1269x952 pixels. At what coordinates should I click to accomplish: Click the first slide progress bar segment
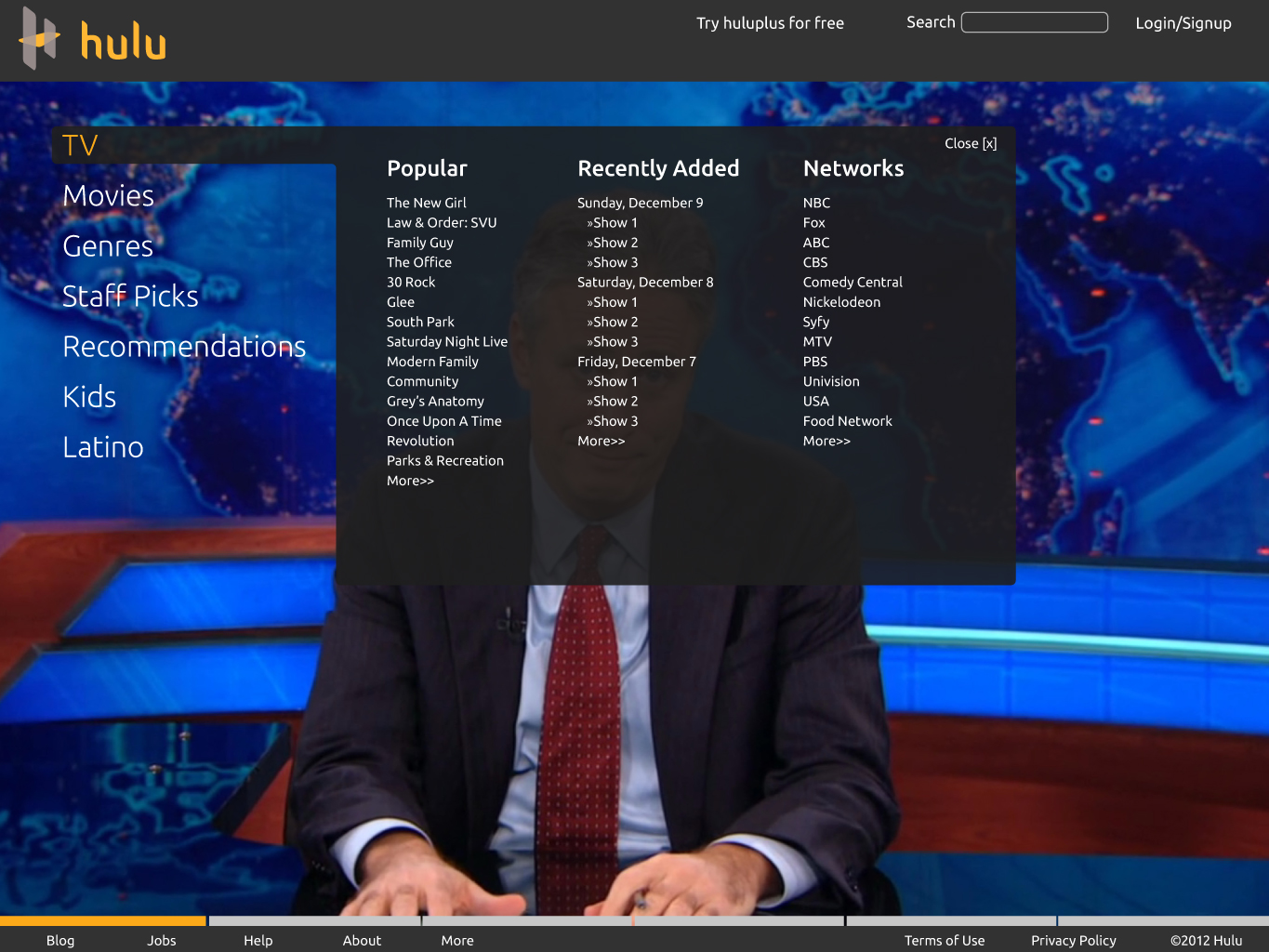click(102, 920)
